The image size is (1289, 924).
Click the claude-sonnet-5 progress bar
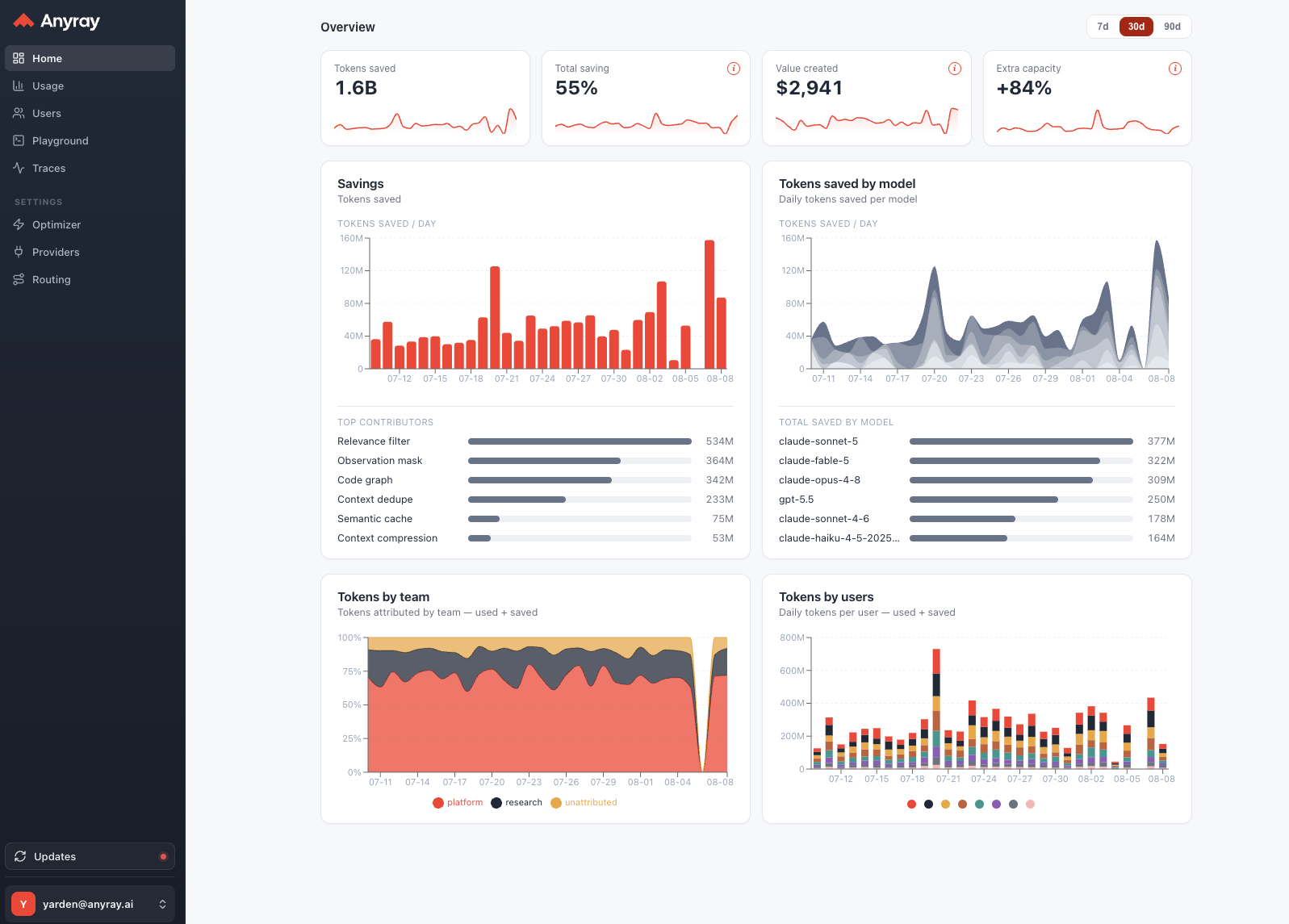pyautogui.click(x=1021, y=441)
